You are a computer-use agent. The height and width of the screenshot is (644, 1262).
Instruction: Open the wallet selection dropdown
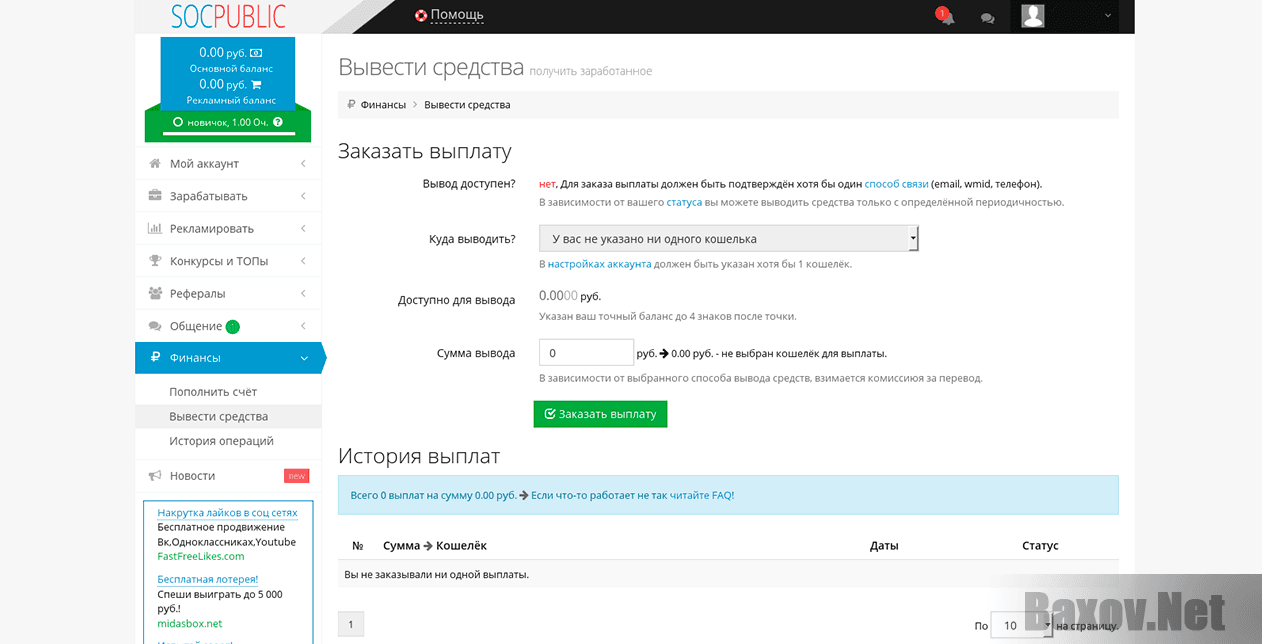[x=728, y=239]
